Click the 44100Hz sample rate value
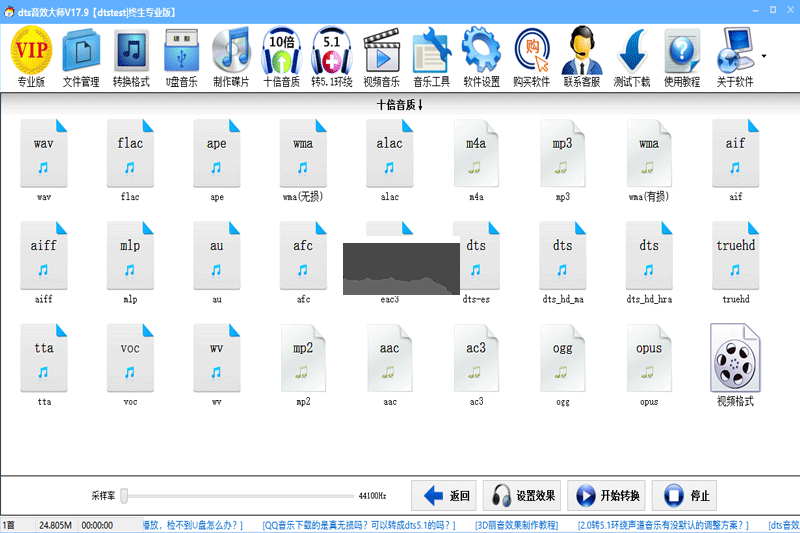Viewport: 800px width, 533px height. click(372, 495)
